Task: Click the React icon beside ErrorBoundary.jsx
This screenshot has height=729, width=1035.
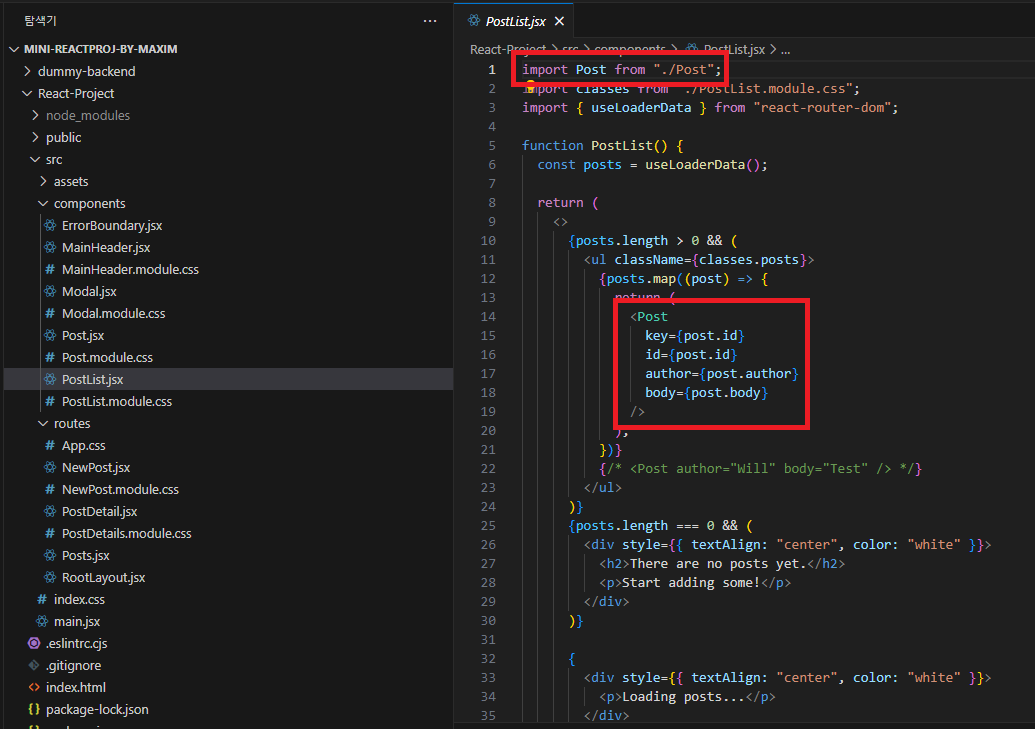Action: tap(50, 225)
